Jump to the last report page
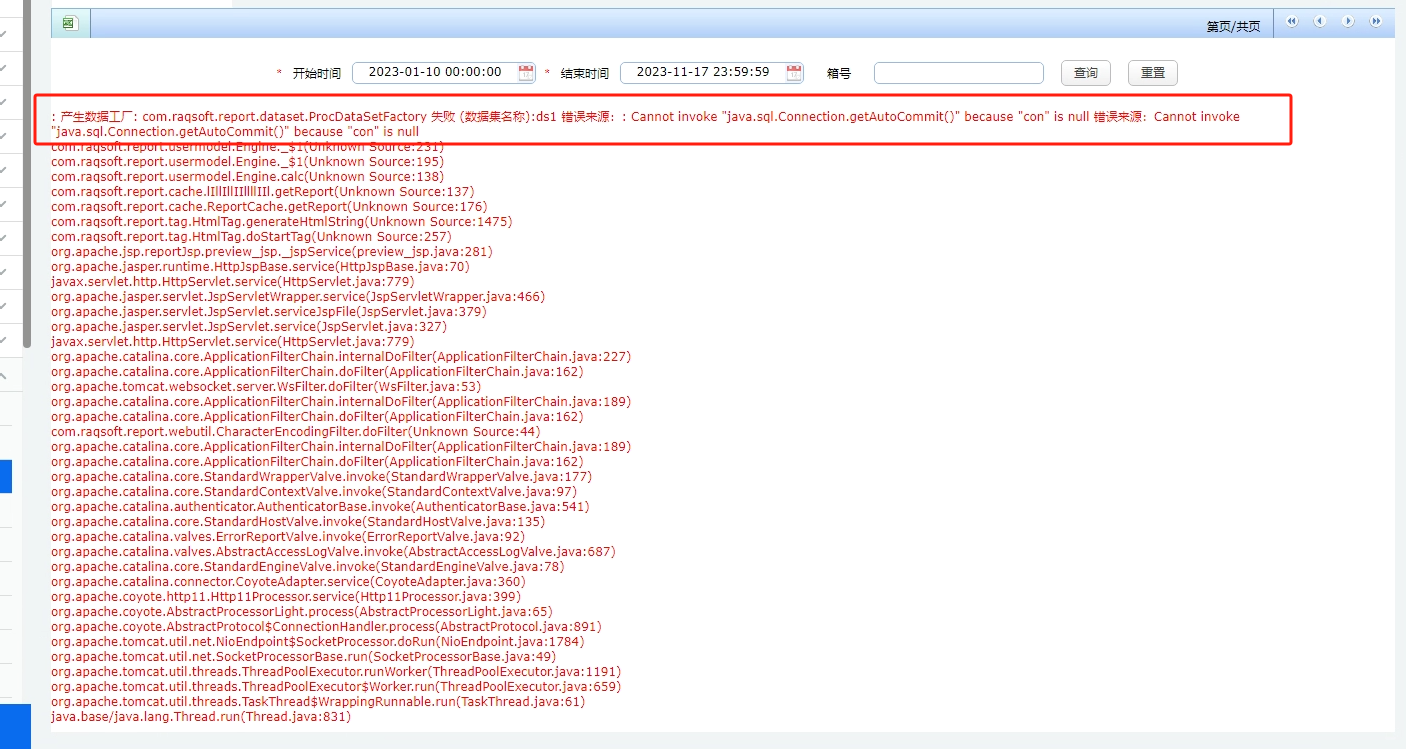The height and width of the screenshot is (749, 1406). (1376, 21)
